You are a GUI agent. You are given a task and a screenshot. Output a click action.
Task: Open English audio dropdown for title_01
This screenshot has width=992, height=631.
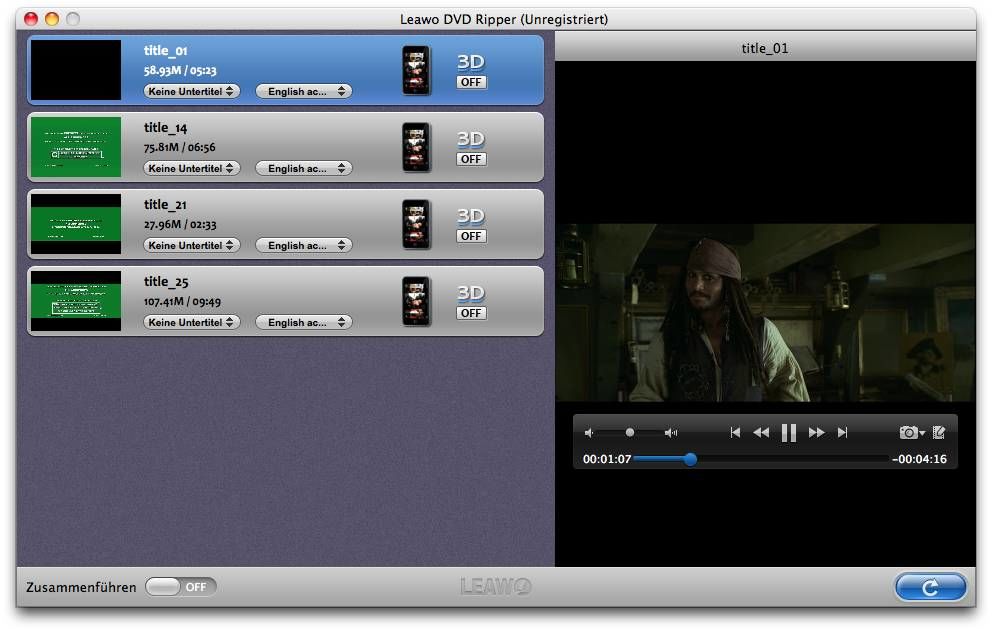[304, 92]
